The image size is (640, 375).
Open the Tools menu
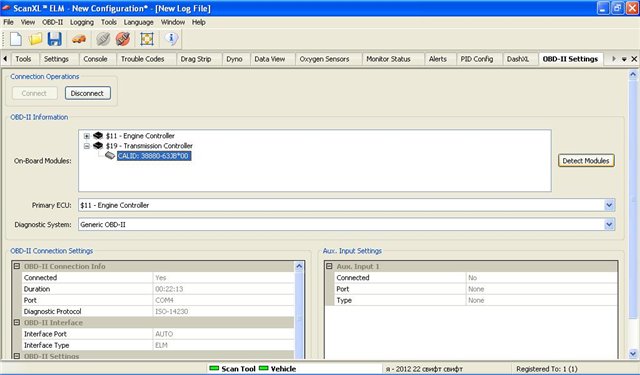coord(109,22)
